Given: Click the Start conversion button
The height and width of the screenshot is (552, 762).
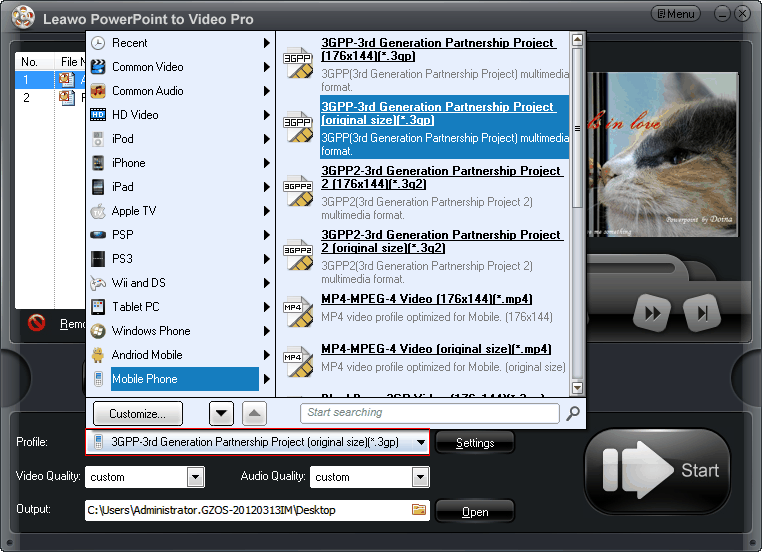Looking at the screenshot, I should (658, 470).
